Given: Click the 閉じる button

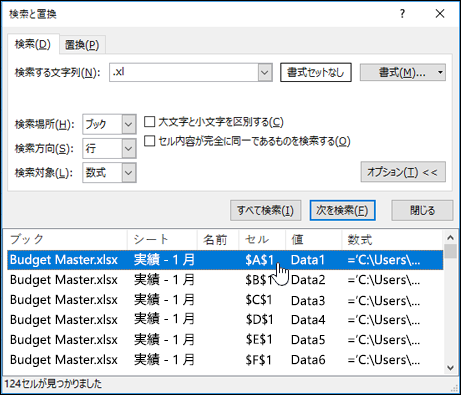Looking at the screenshot, I should [422, 210].
